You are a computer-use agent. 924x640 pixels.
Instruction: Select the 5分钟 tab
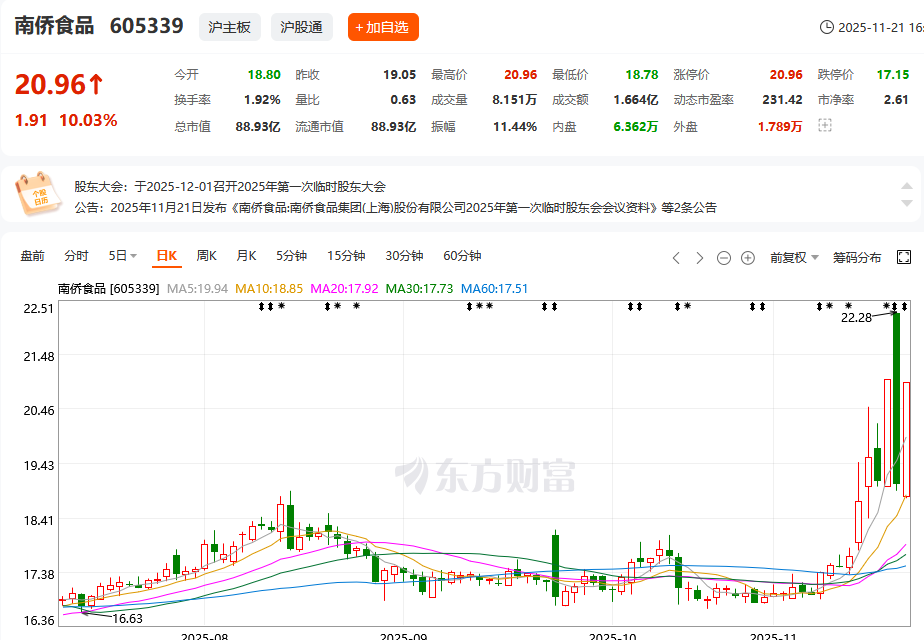pos(291,256)
